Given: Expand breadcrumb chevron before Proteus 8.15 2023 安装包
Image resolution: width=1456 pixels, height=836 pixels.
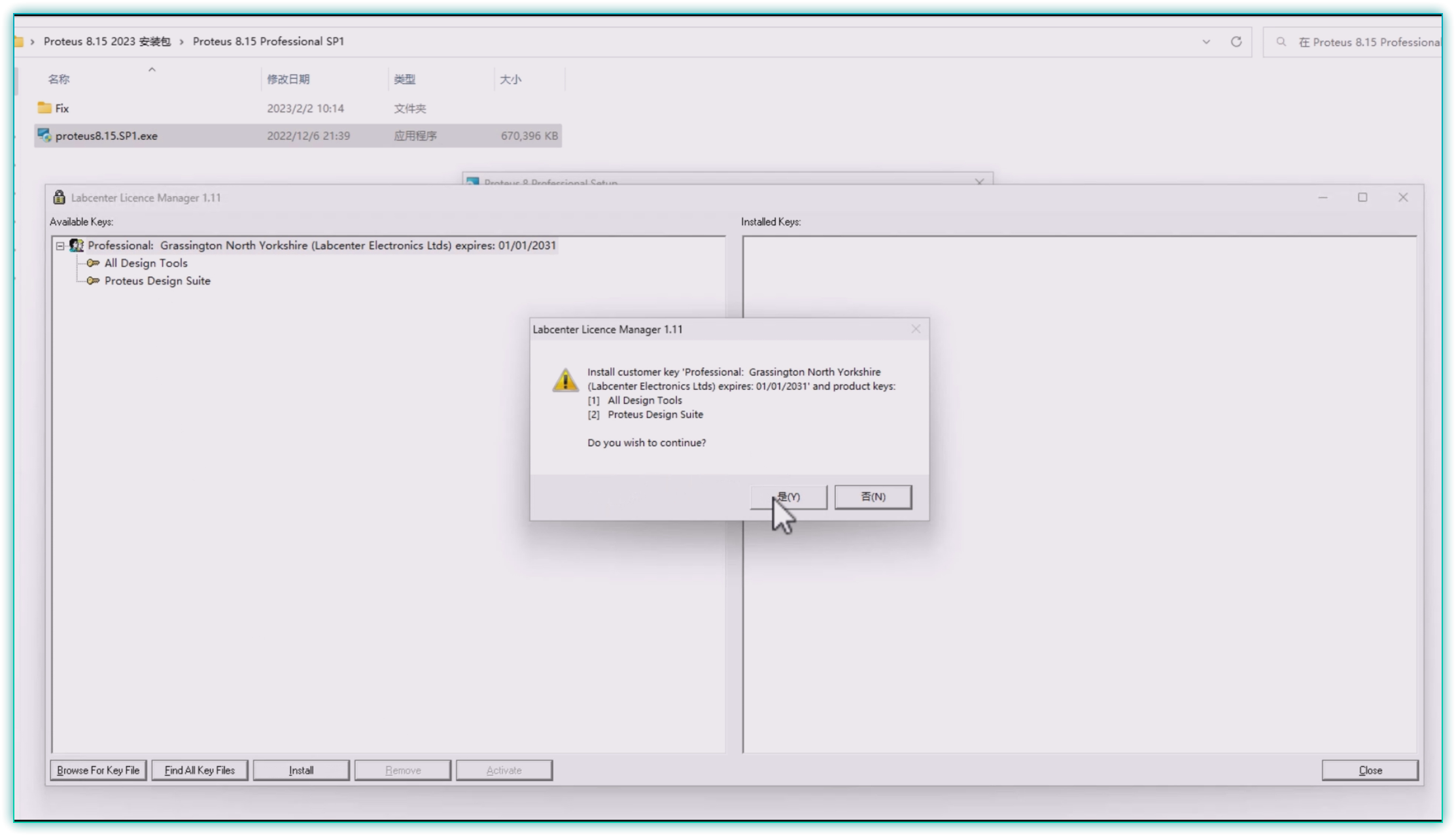Looking at the screenshot, I should 32,42.
